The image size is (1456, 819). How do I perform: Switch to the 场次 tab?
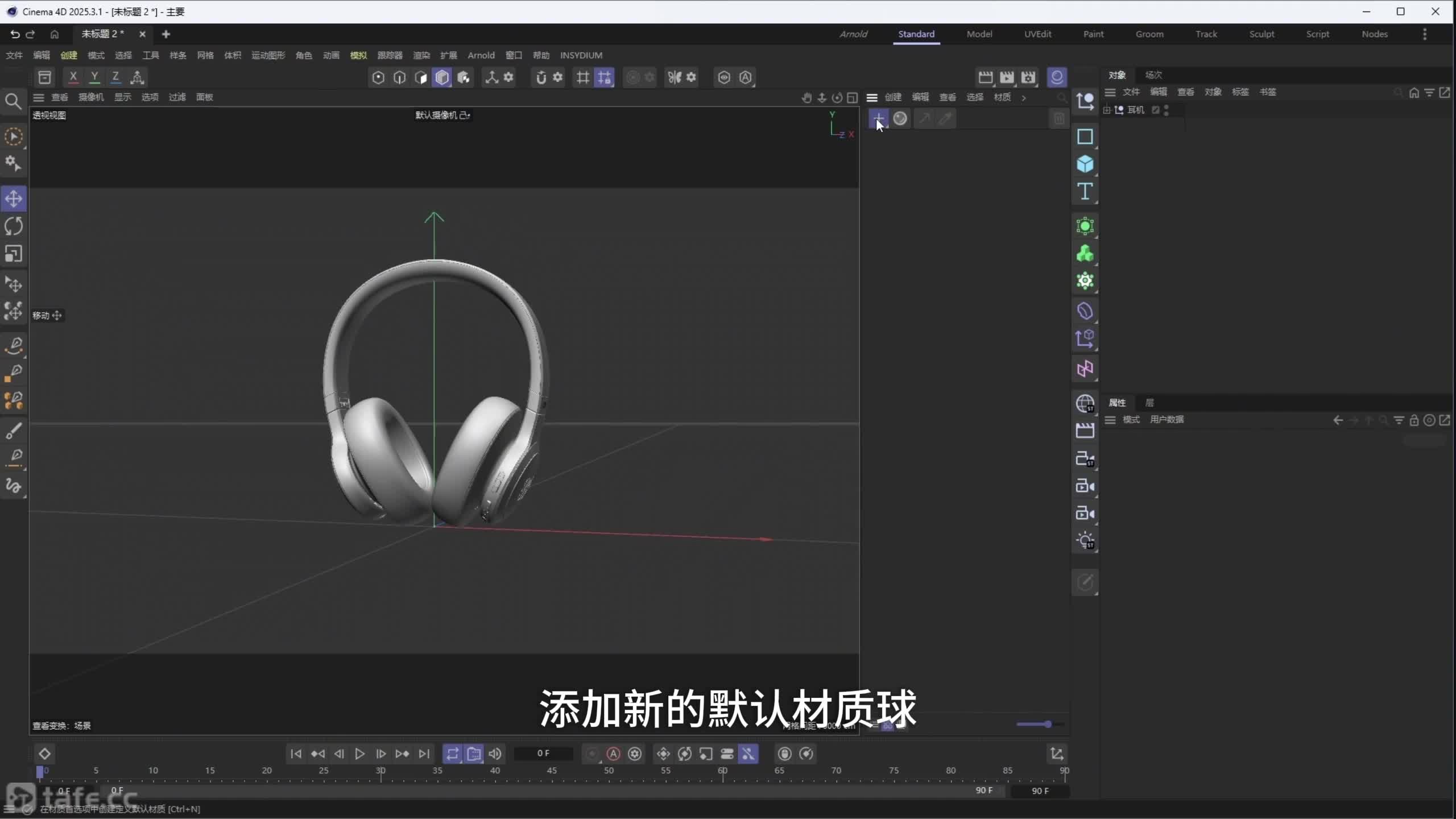pos(1153,75)
